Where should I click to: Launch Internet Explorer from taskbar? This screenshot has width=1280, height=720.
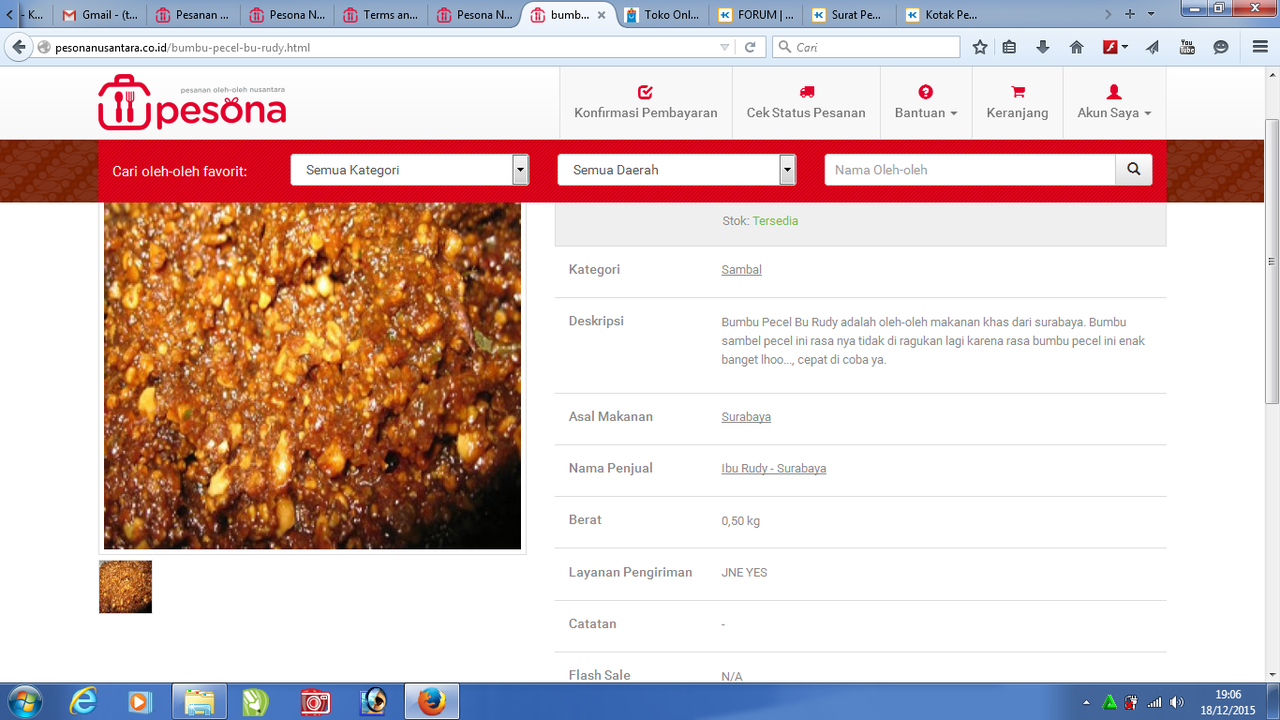(83, 702)
